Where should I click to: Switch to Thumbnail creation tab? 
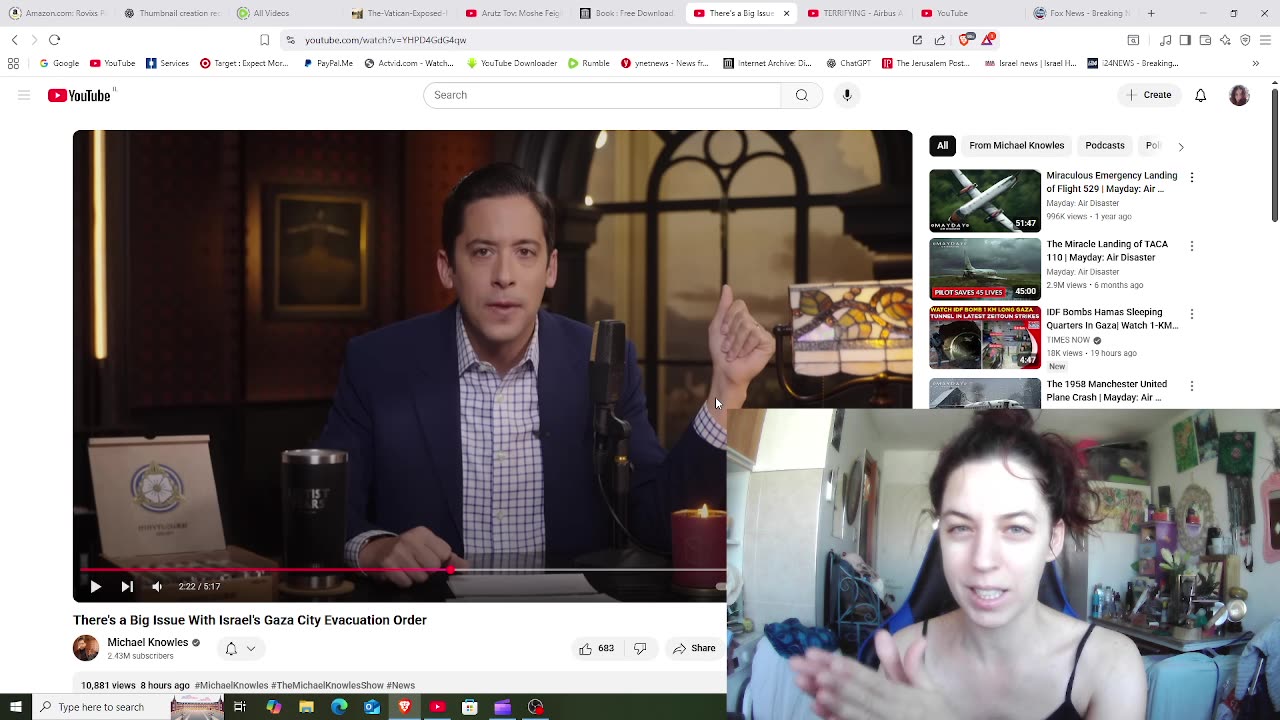171,13
